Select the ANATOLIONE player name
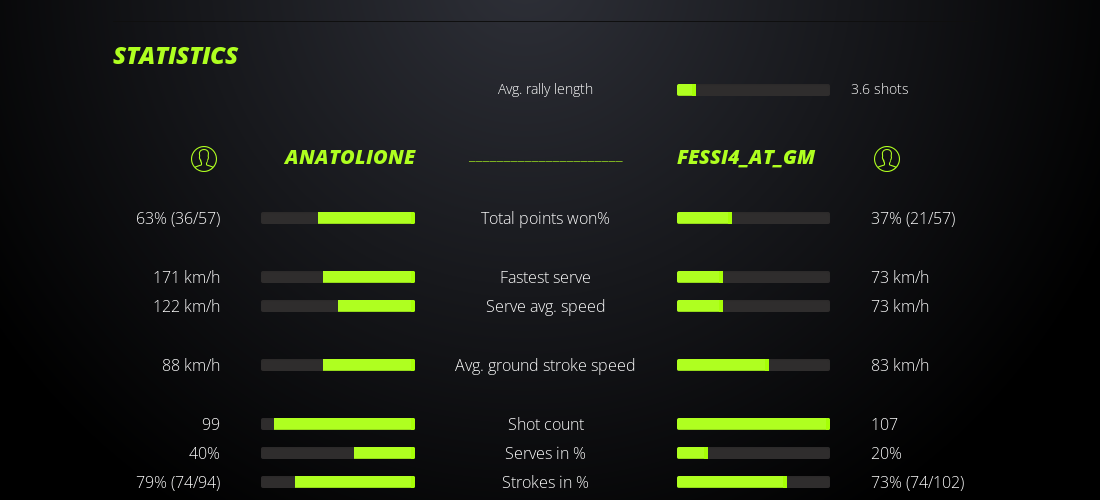The image size is (1100, 500). pyautogui.click(x=349, y=157)
